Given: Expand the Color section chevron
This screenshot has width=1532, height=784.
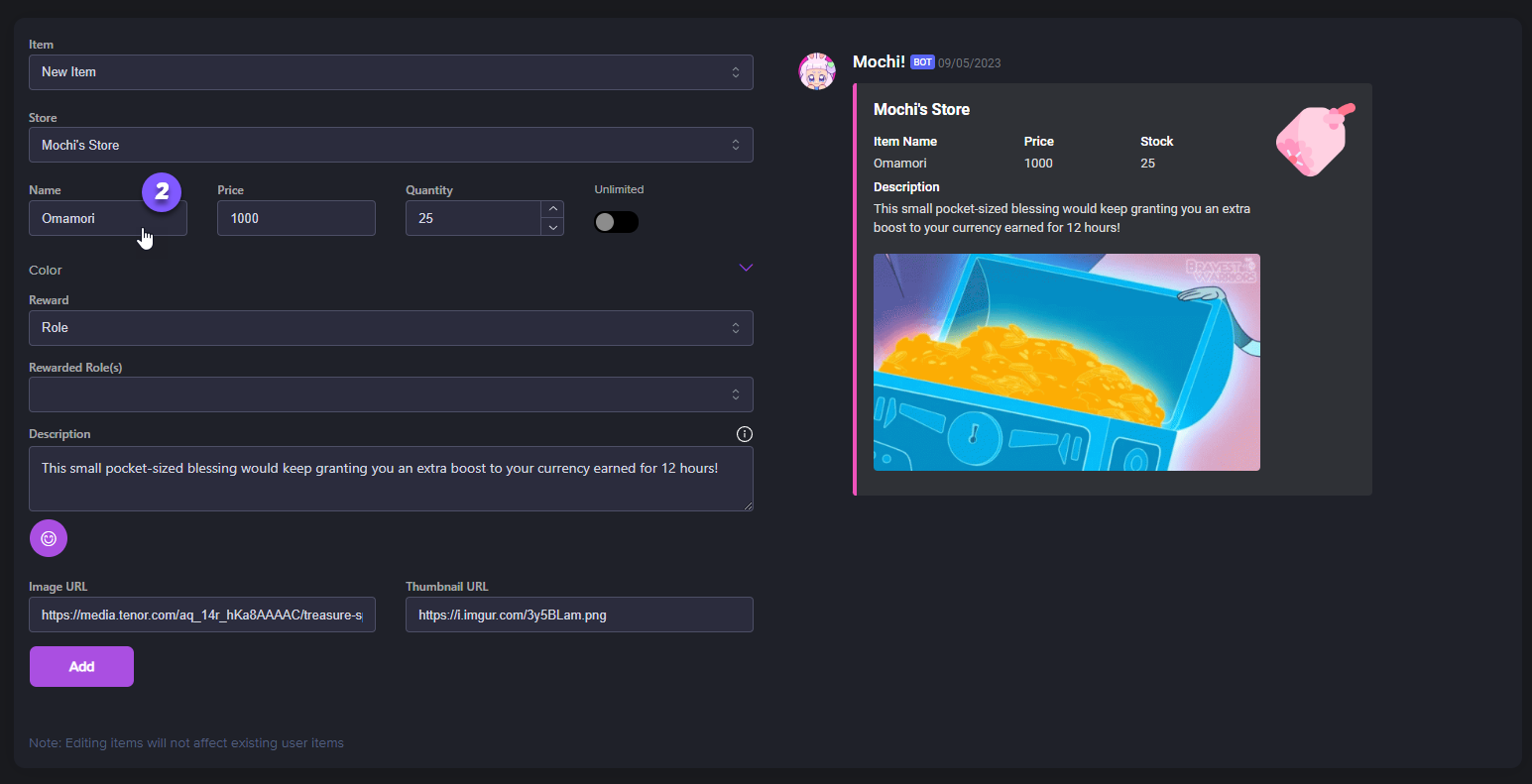Looking at the screenshot, I should (746, 269).
